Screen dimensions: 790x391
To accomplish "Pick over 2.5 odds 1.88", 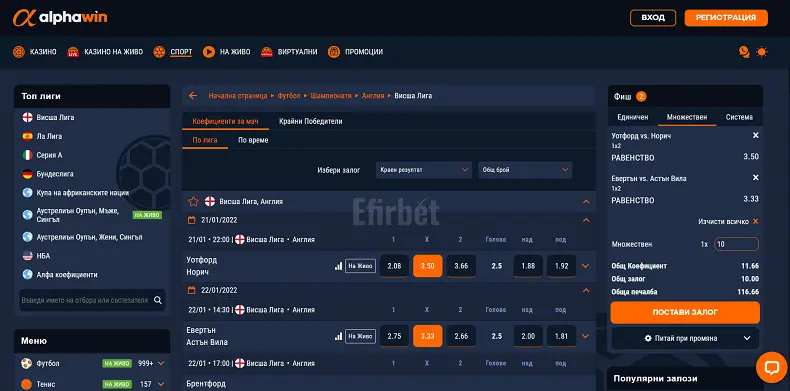I will (528, 266).
